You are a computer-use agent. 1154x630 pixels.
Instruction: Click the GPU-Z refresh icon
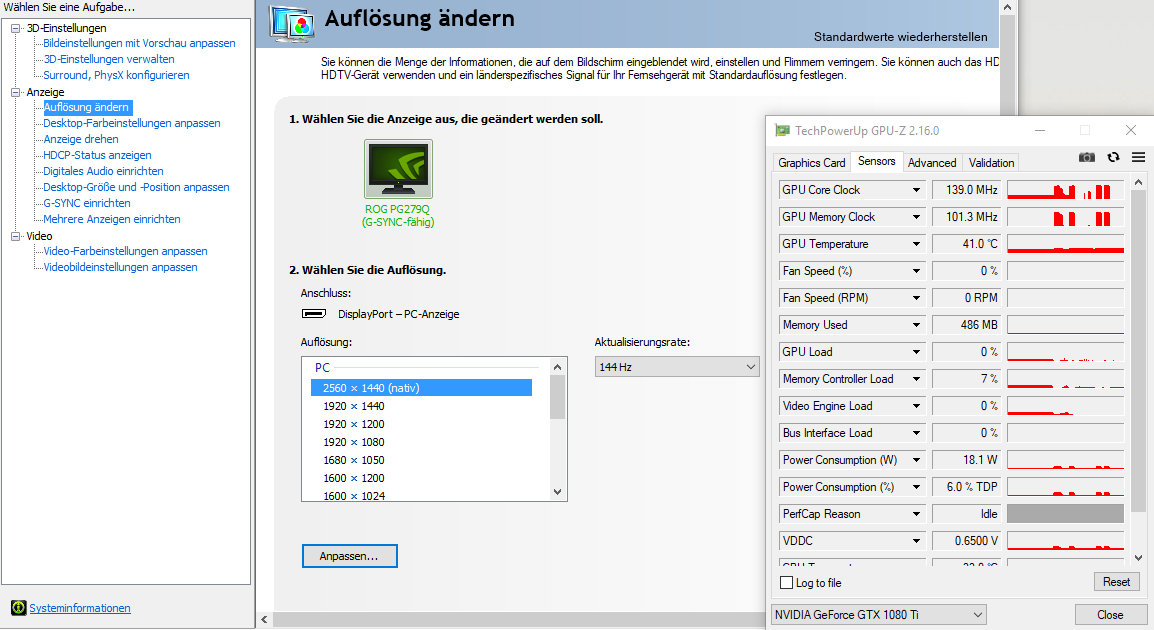1113,158
